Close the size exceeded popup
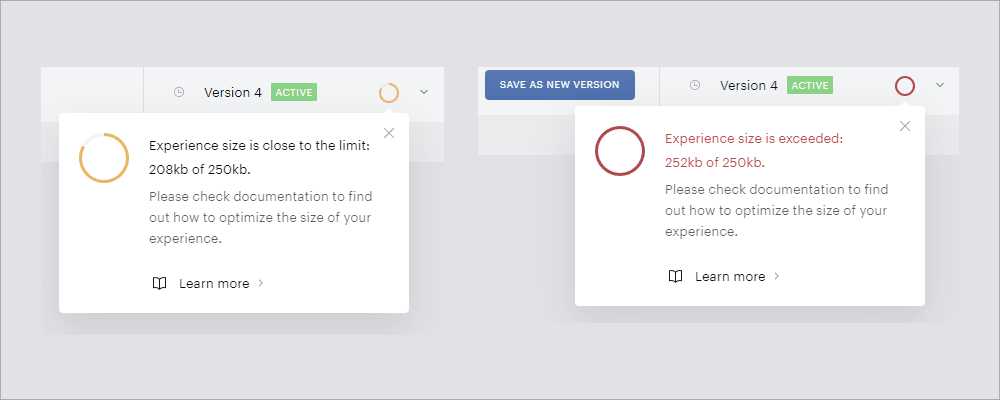Image resolution: width=1000 pixels, height=400 pixels. (x=904, y=126)
